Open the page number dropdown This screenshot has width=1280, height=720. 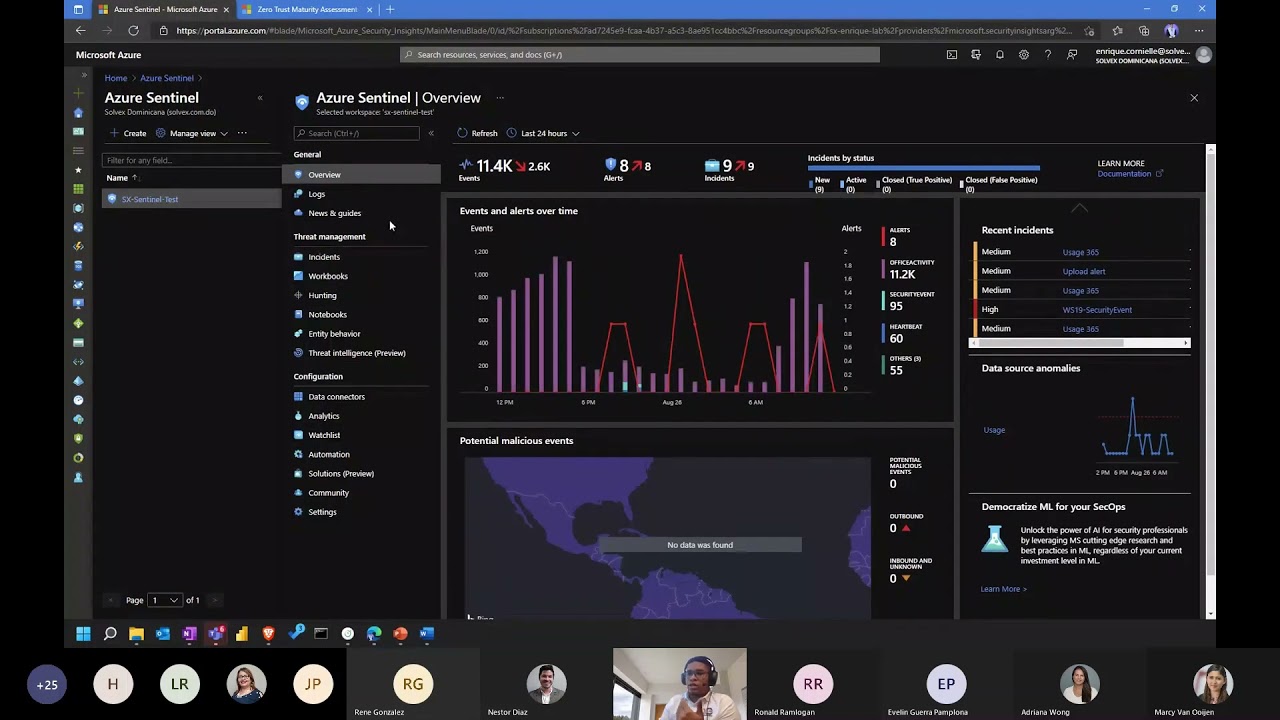click(x=165, y=600)
